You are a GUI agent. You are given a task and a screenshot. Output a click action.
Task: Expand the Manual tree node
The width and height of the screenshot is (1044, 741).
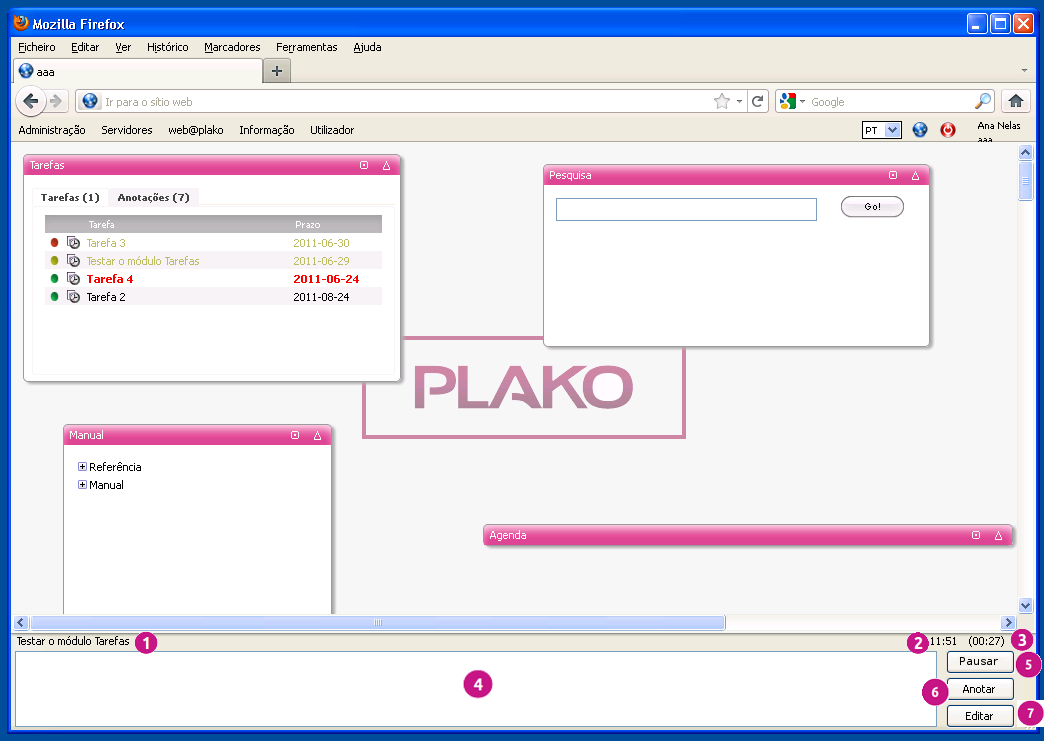(82, 485)
